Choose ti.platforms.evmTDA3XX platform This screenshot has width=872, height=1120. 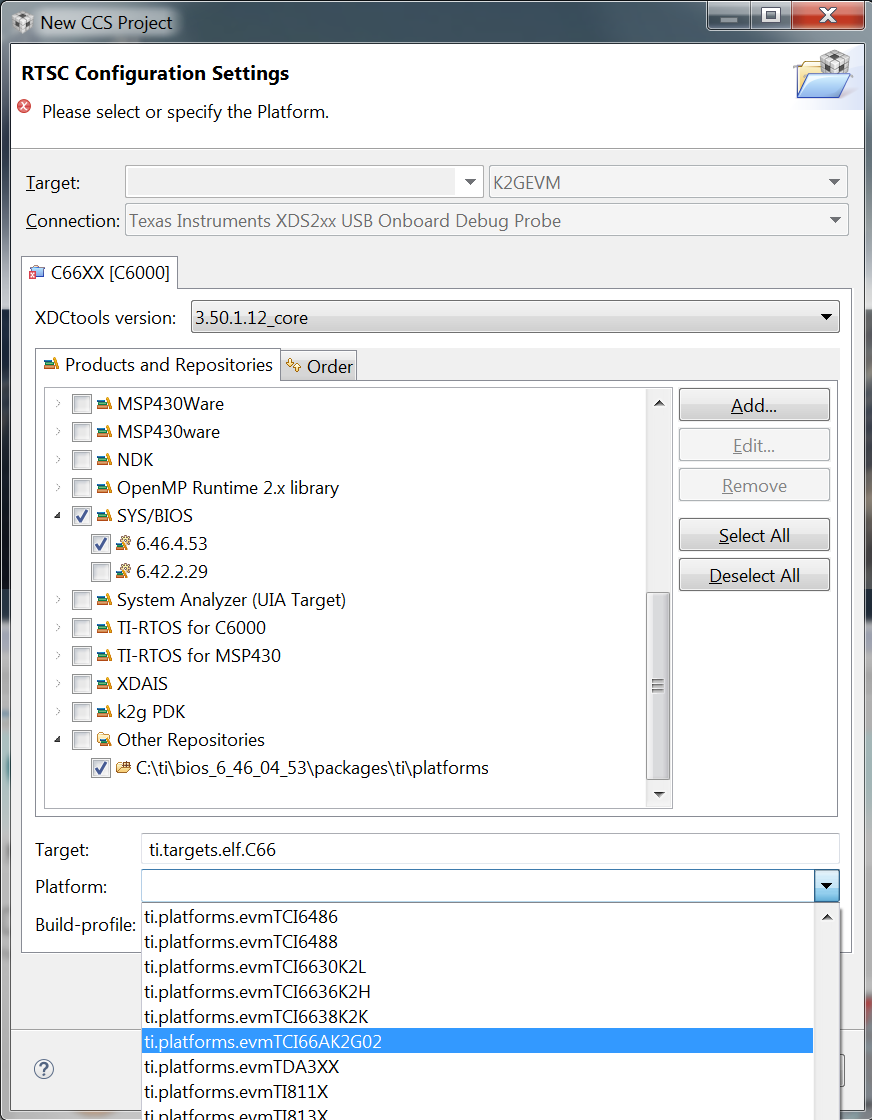pos(478,1066)
